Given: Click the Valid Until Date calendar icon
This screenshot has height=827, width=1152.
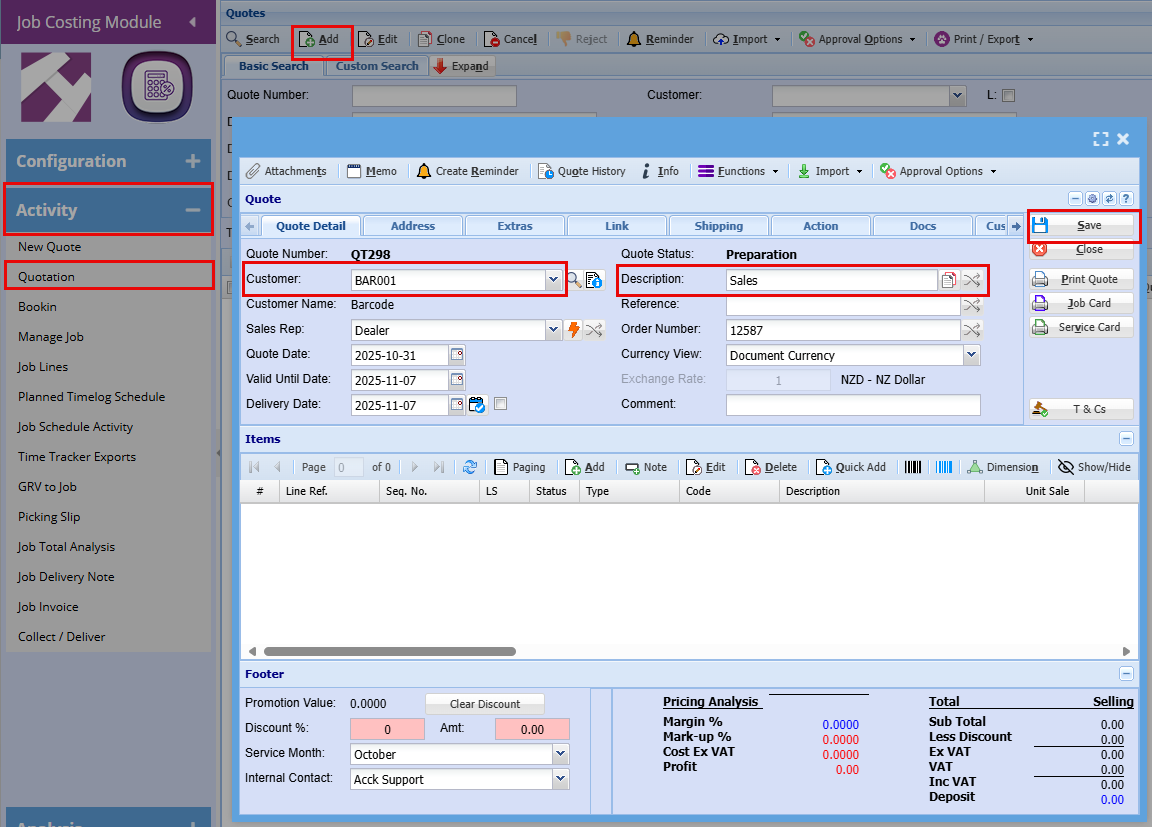Looking at the screenshot, I should click(457, 380).
